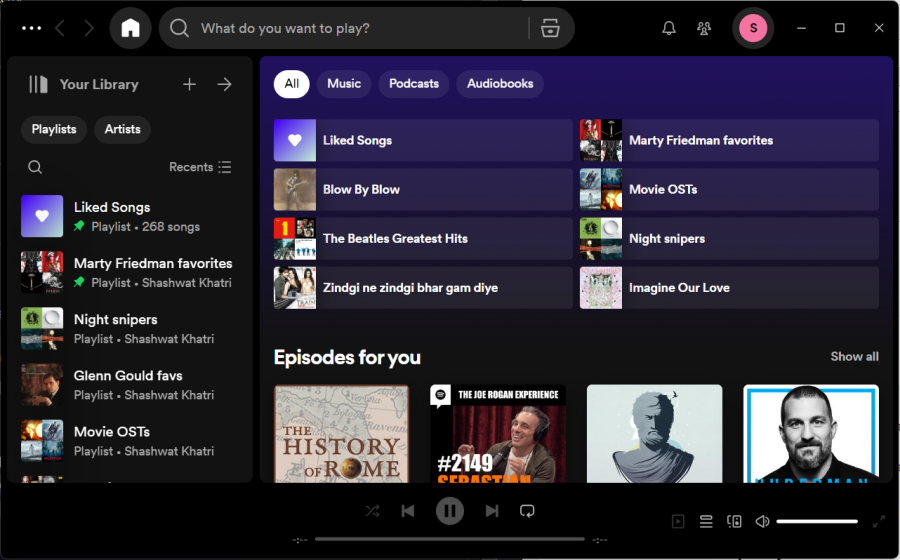
Task: Toggle shuffle in the playback controls
Action: (x=372, y=511)
